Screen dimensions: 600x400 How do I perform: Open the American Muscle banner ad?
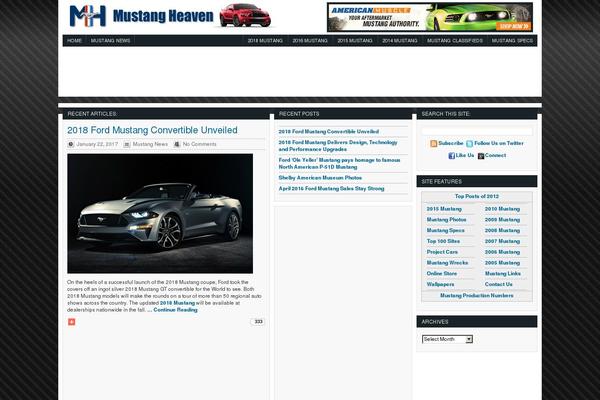430,17
